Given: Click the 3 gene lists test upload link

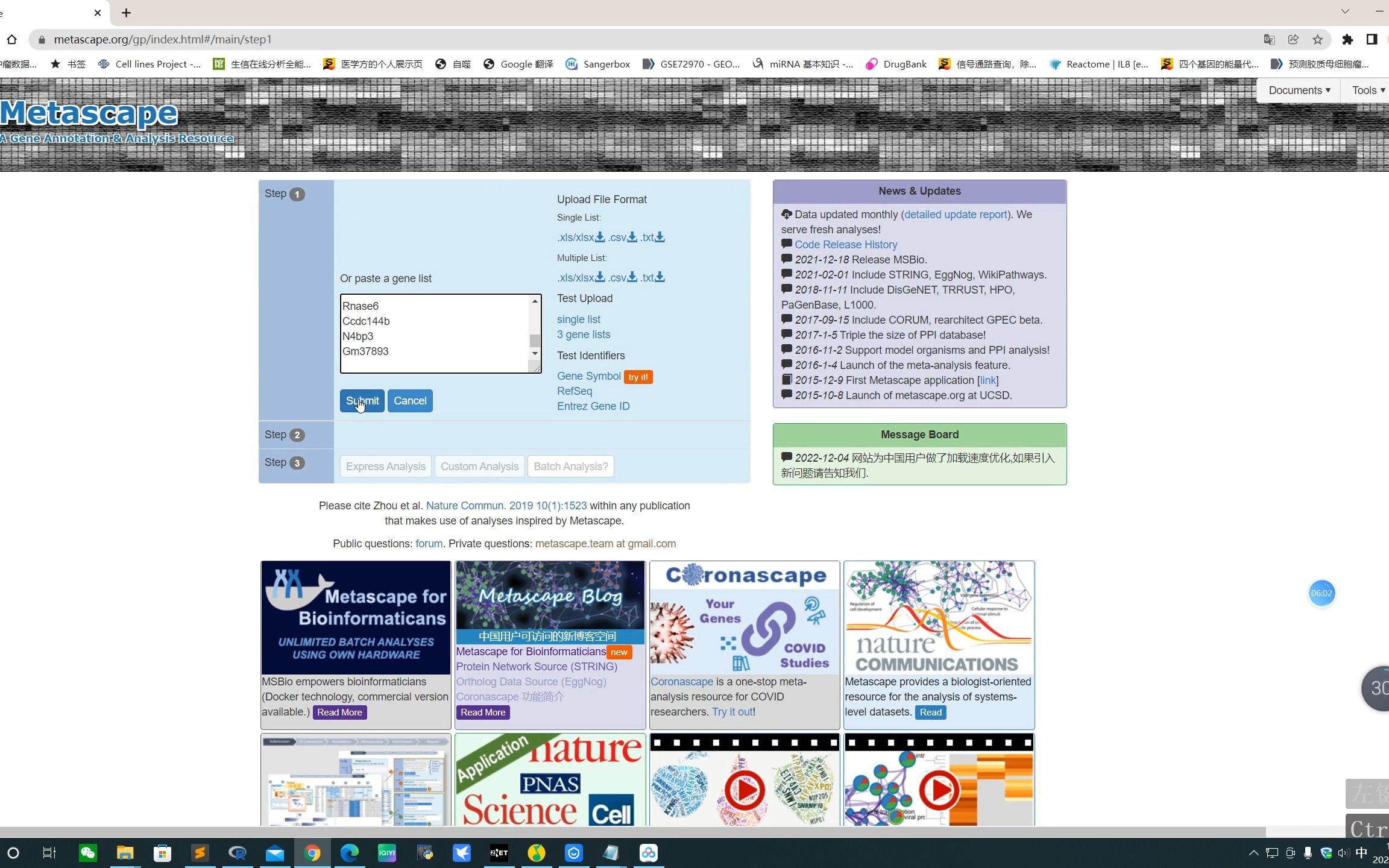Looking at the screenshot, I should coord(583,333).
